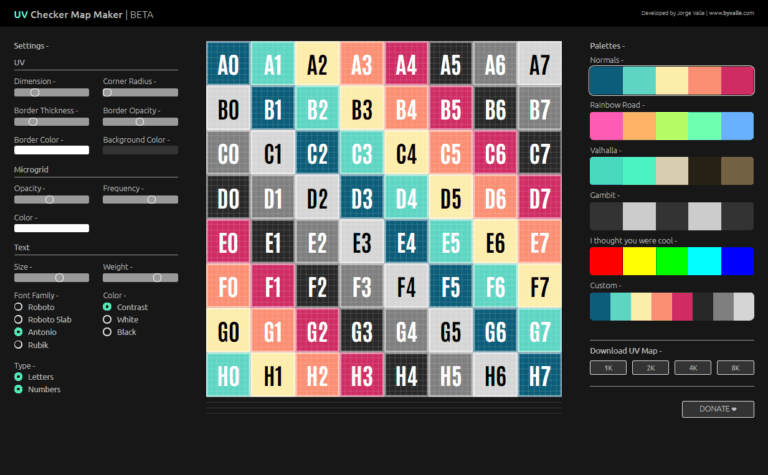Choose Rubik as the font family

(x=19, y=344)
